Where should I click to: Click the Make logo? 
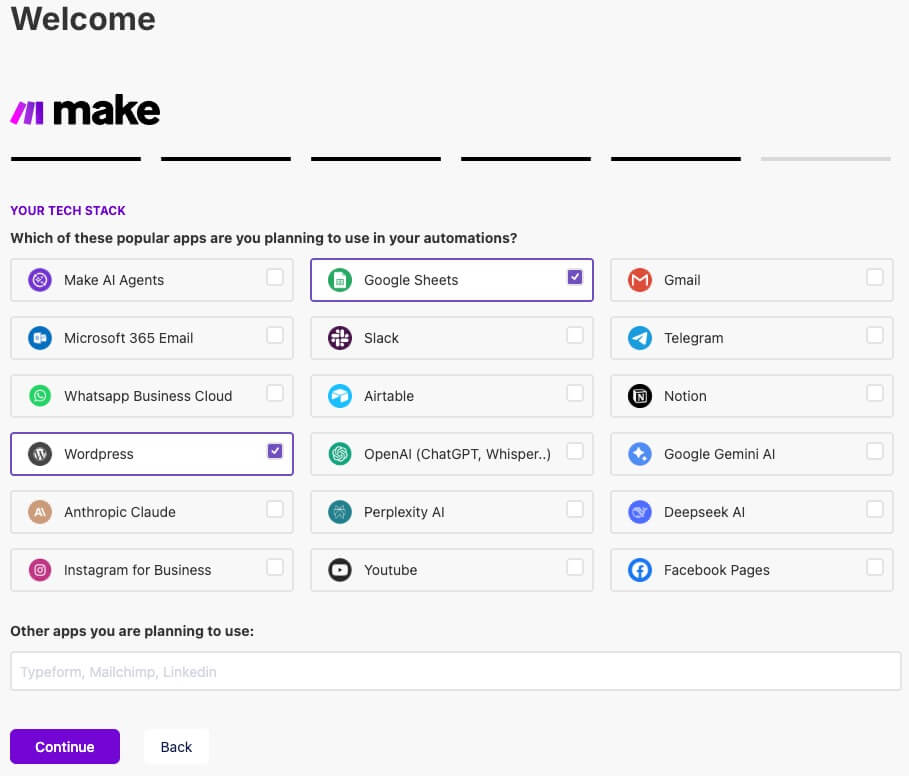85,111
